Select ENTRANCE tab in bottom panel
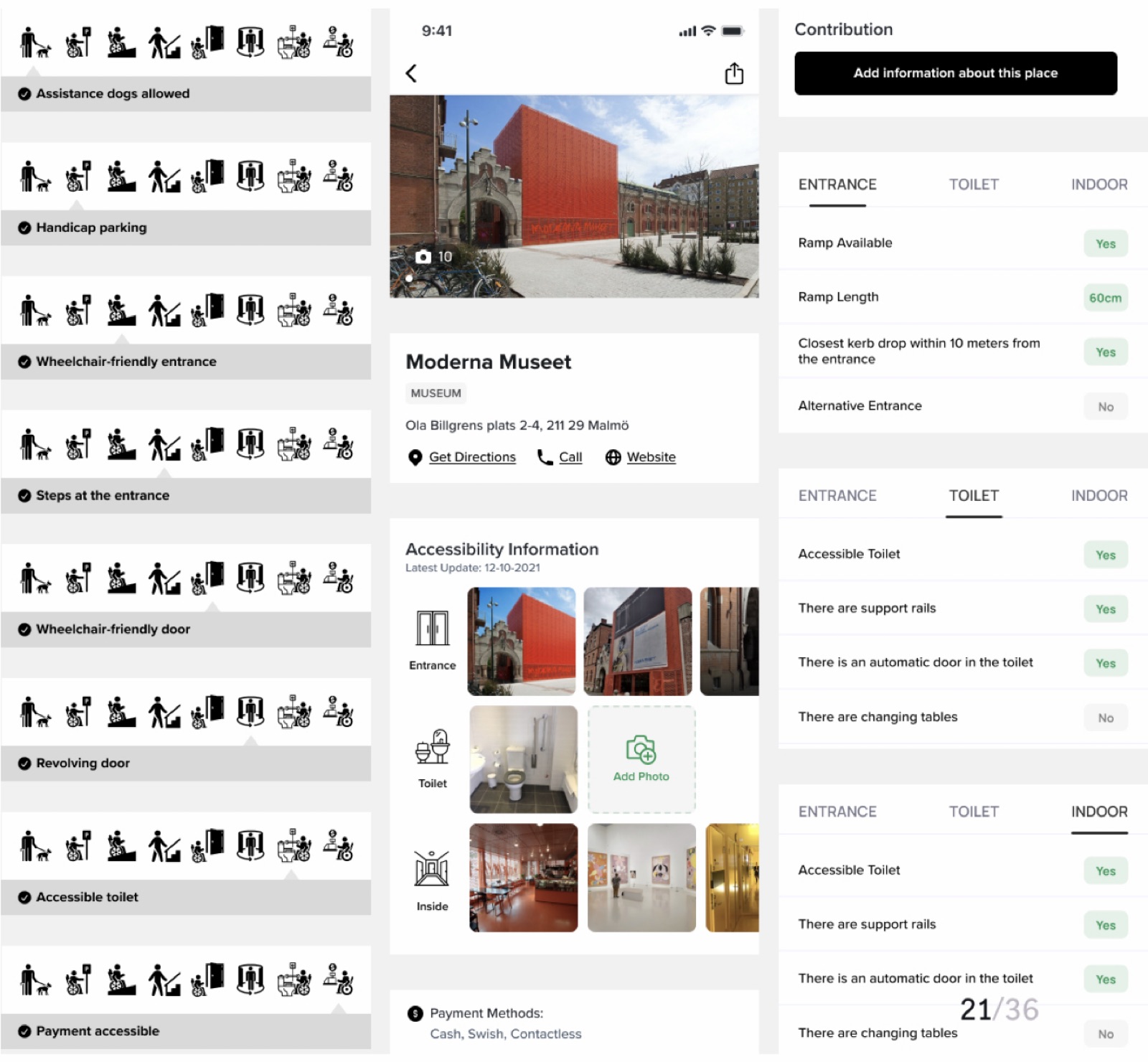 [x=837, y=812]
